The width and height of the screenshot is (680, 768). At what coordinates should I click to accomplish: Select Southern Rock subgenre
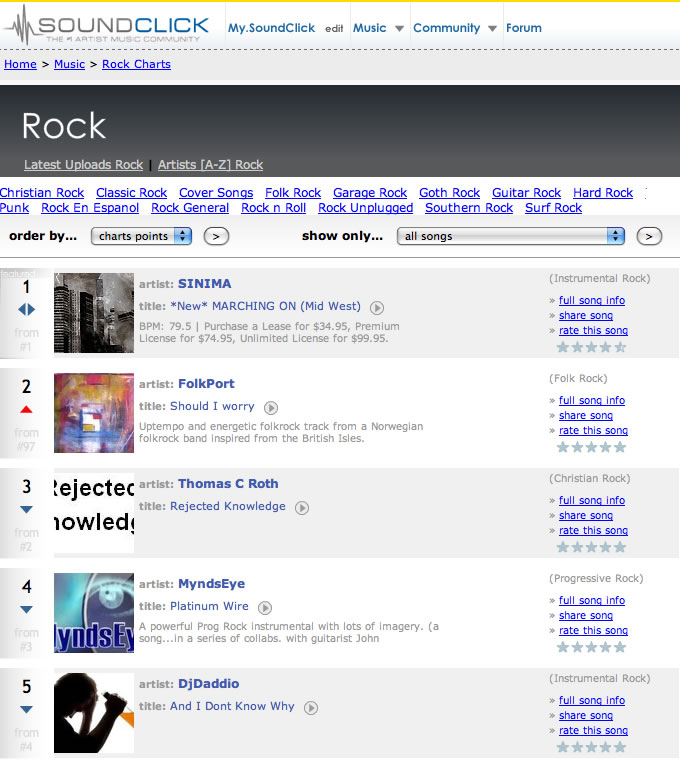(469, 208)
